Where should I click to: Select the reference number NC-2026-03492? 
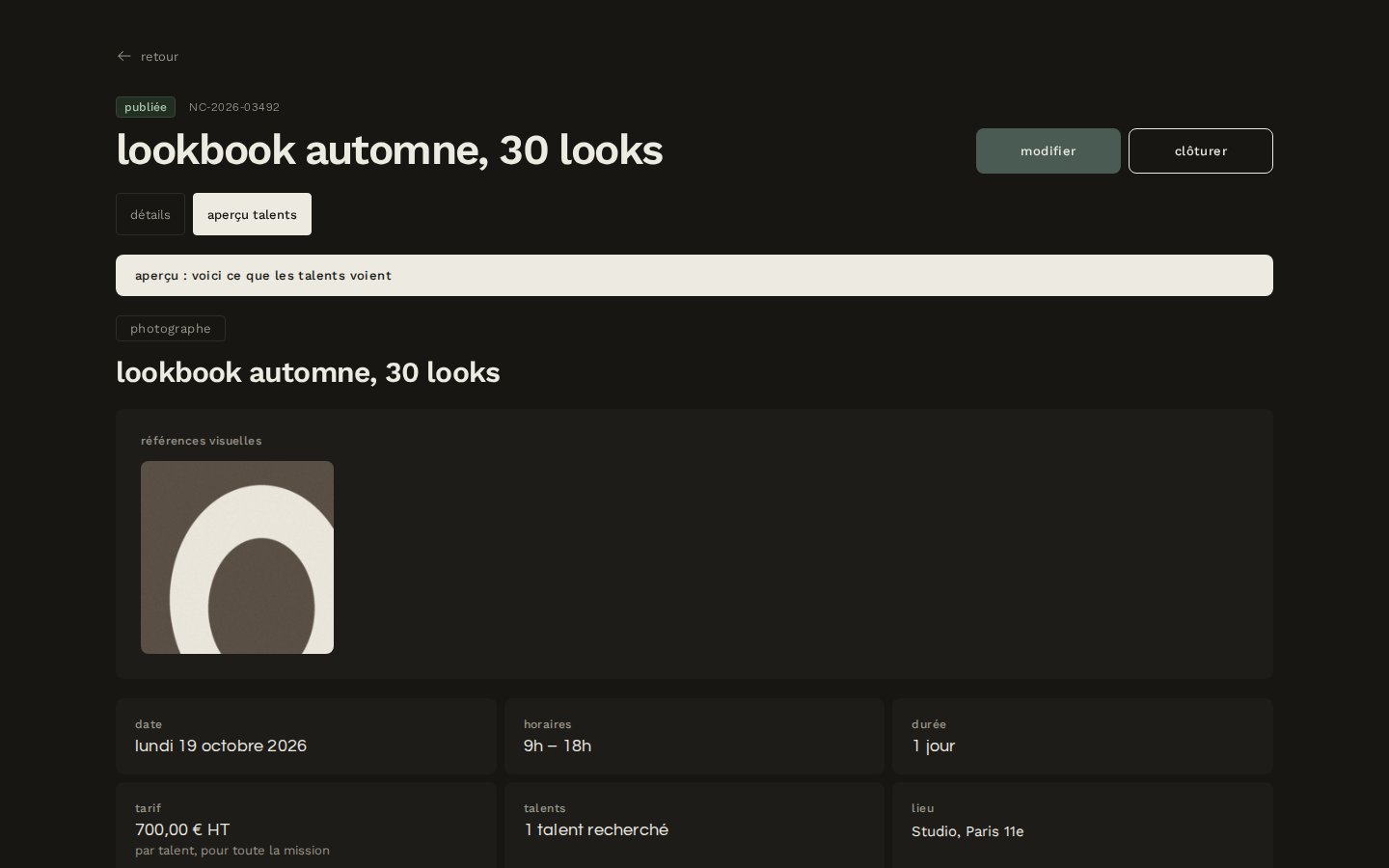click(x=234, y=107)
